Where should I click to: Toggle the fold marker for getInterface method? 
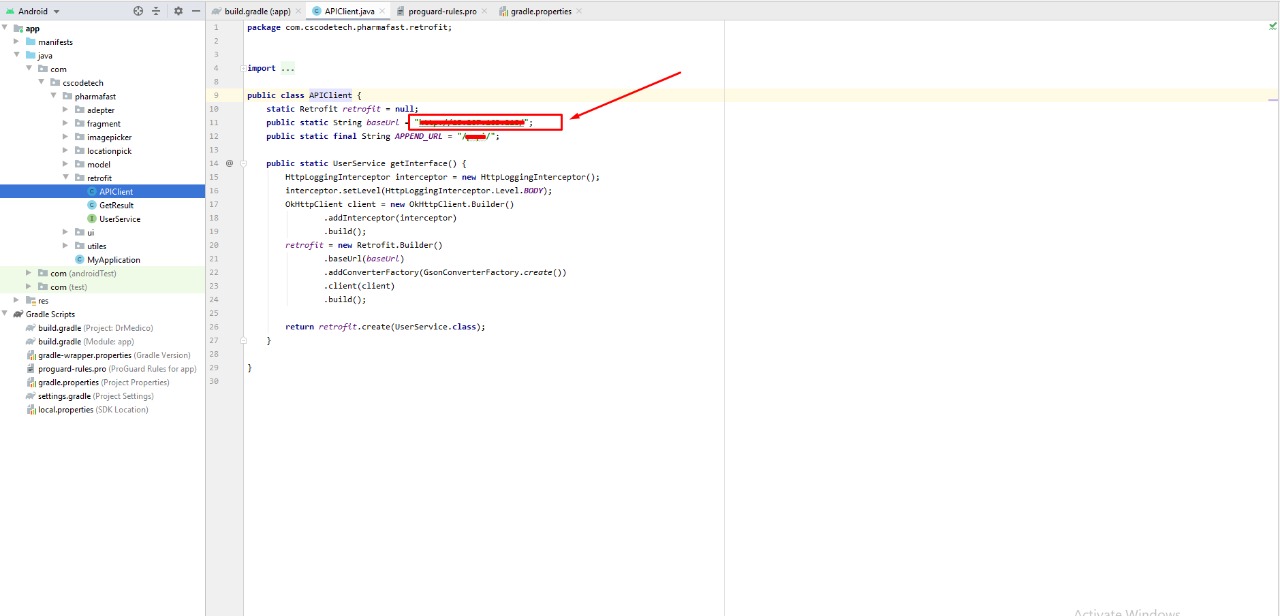point(242,163)
